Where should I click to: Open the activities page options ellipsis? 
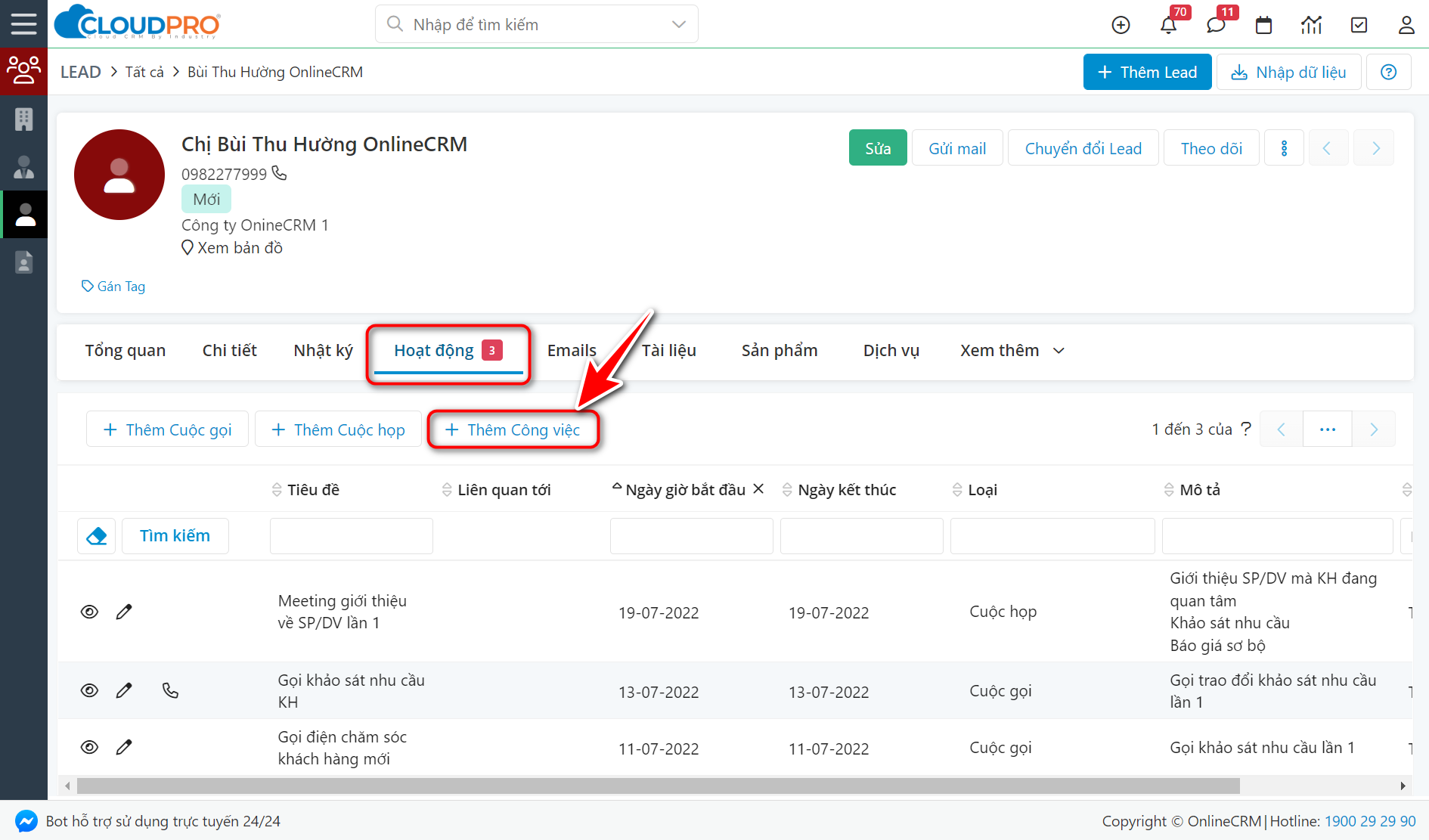coord(1328,429)
